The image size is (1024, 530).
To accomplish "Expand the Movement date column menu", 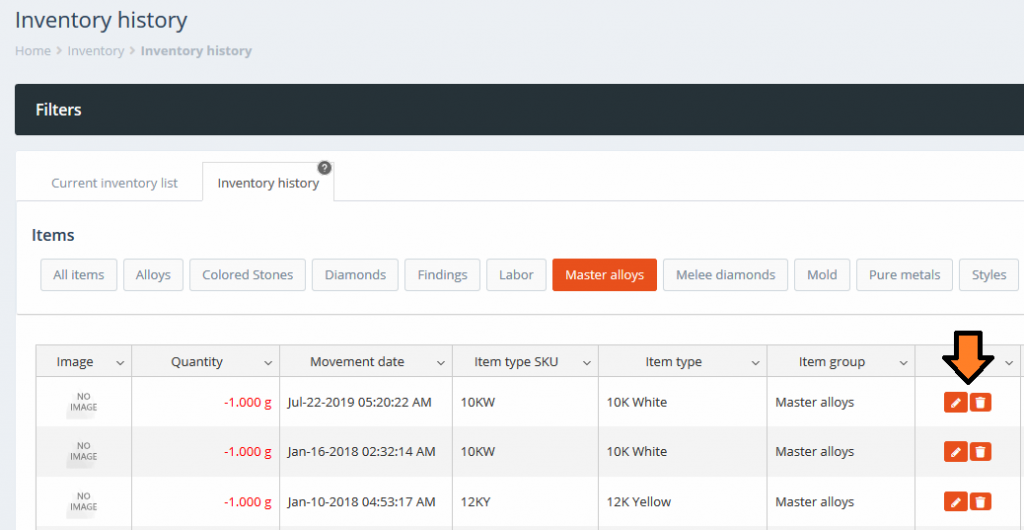I will 440,362.
